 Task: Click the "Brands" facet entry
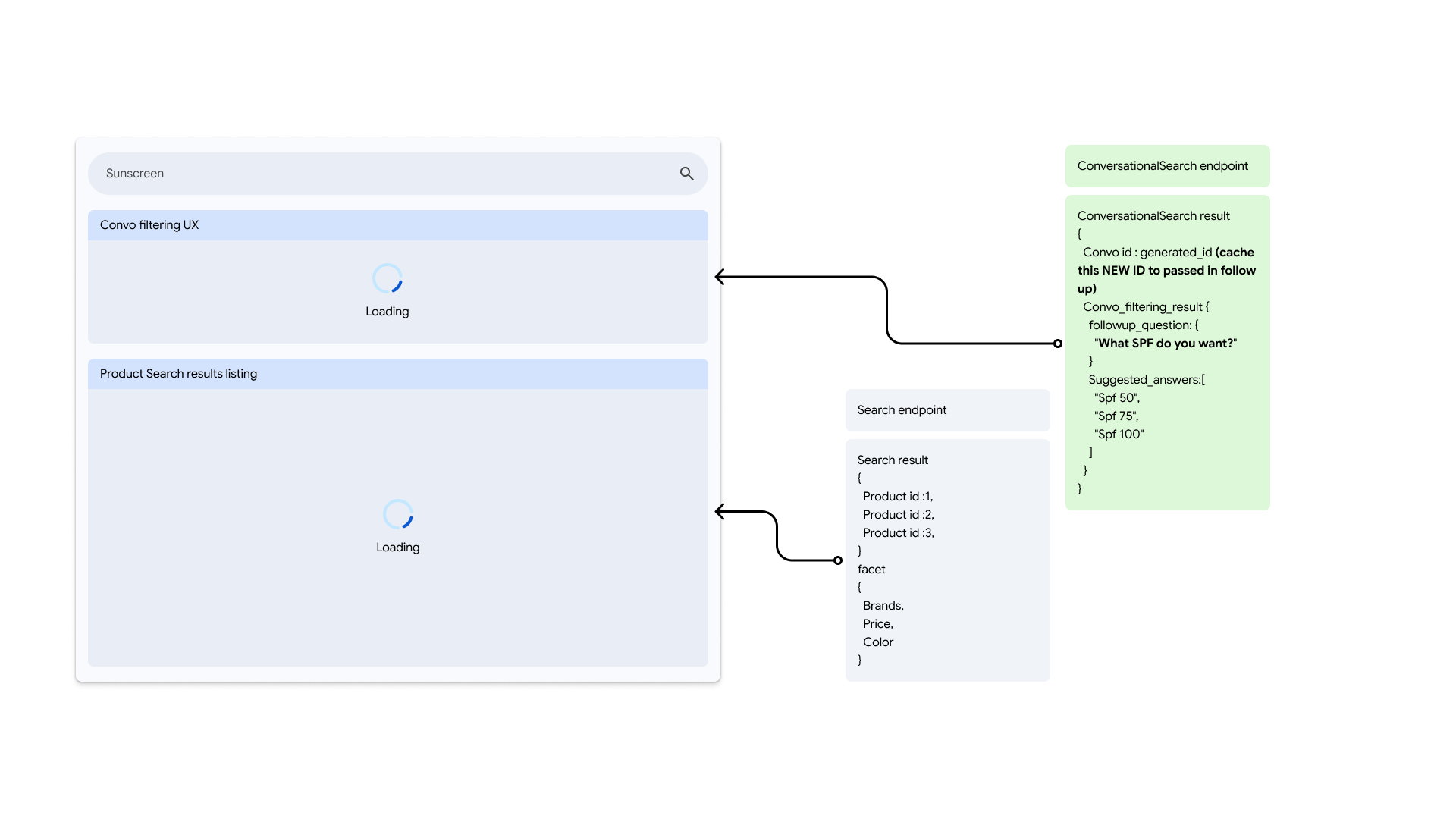click(x=883, y=606)
